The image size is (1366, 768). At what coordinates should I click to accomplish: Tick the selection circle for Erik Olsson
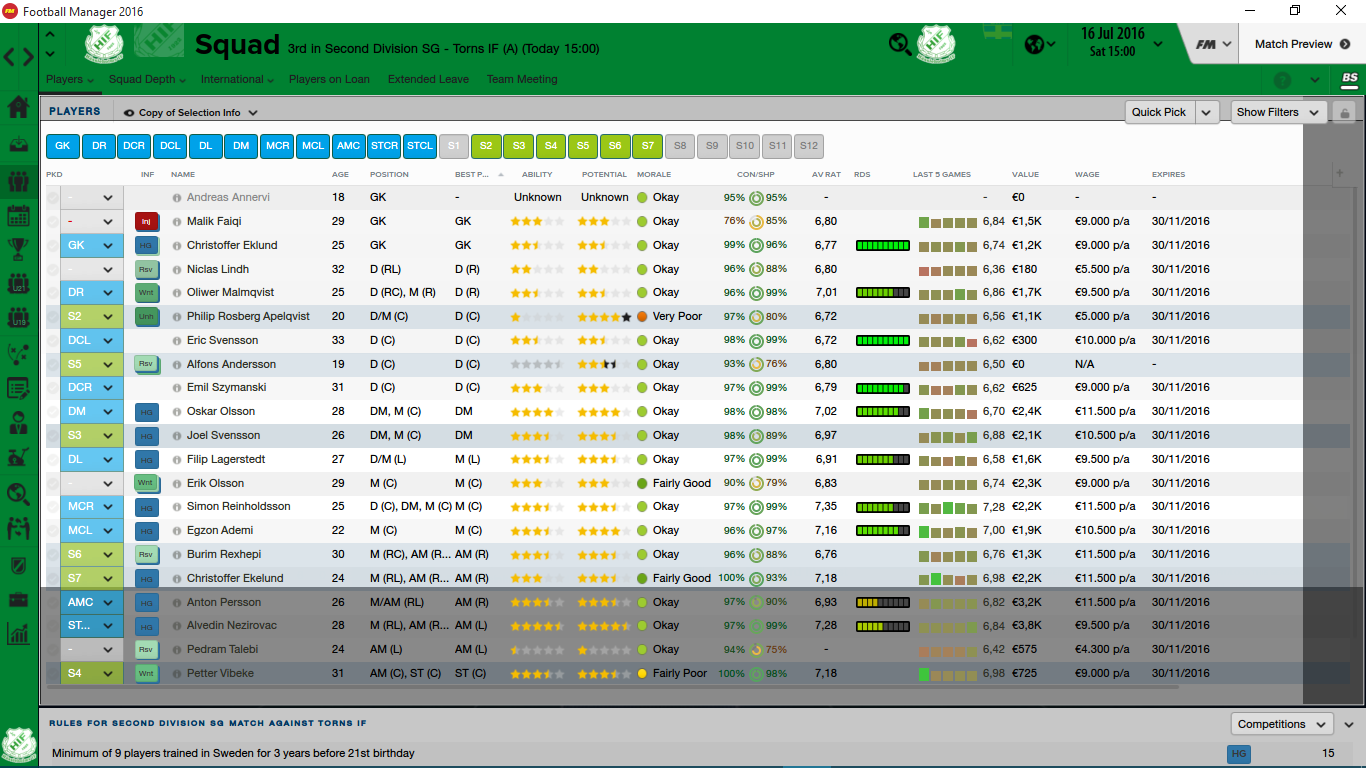point(53,484)
